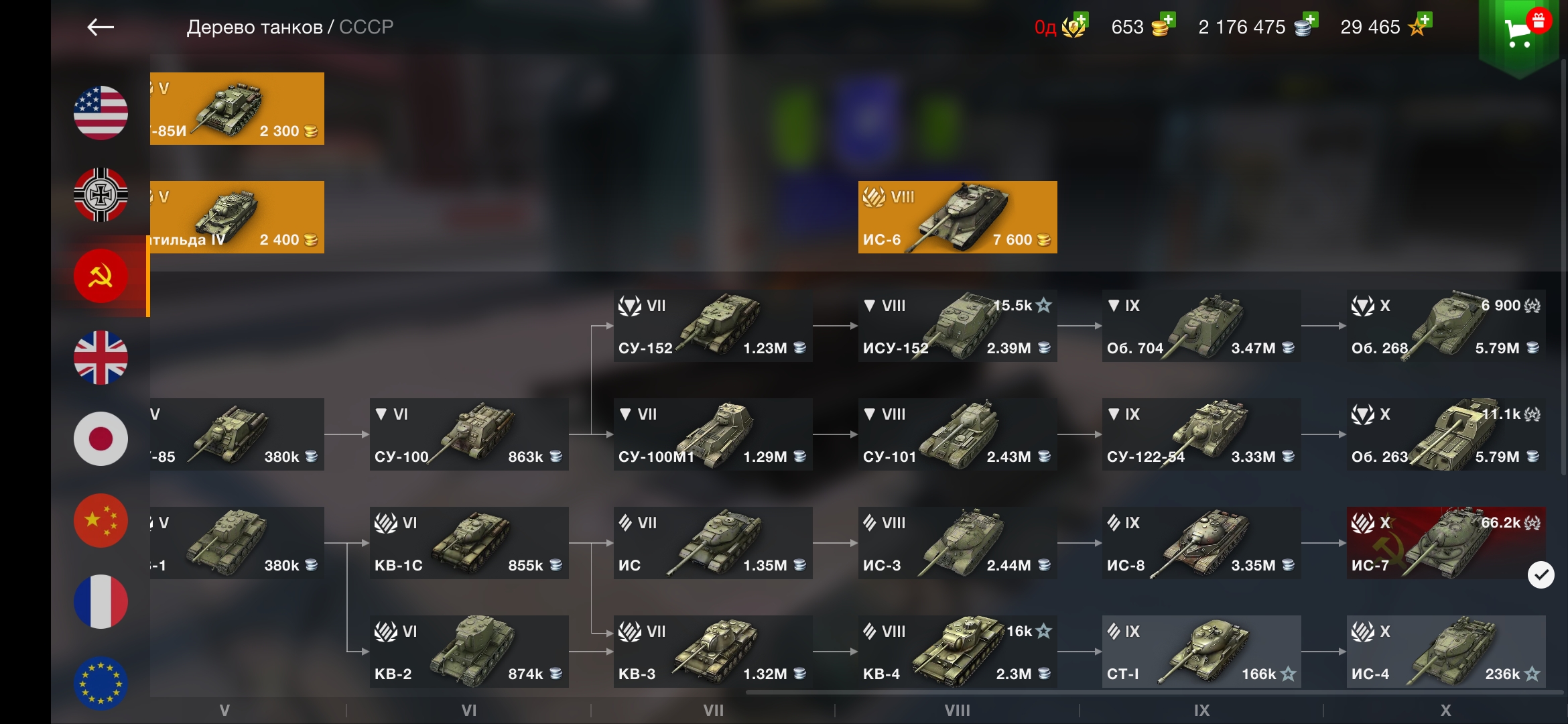Jump to tier X column label
This screenshot has width=1568, height=724.
click(1445, 710)
